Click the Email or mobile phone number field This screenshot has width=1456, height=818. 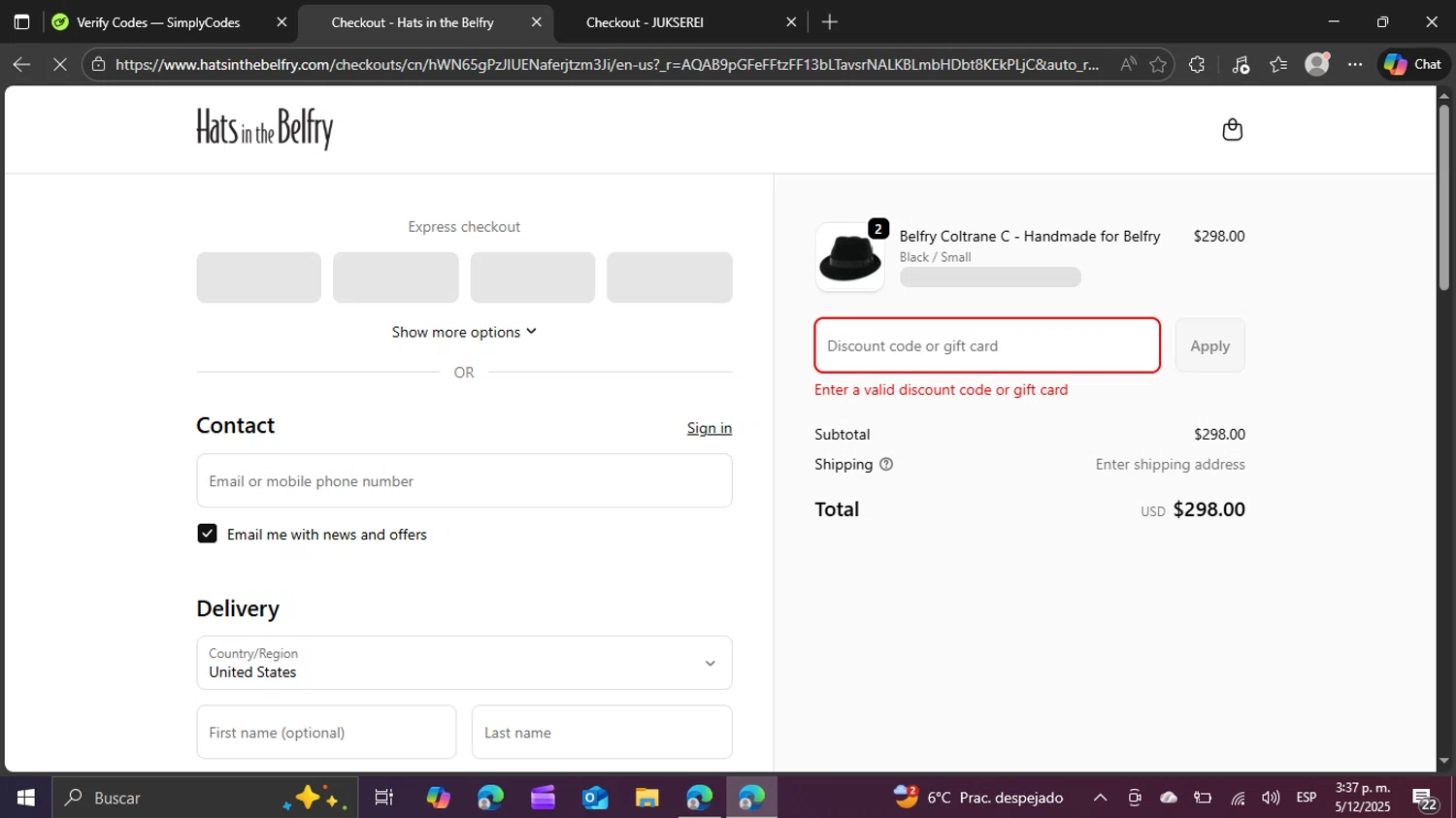(x=464, y=480)
